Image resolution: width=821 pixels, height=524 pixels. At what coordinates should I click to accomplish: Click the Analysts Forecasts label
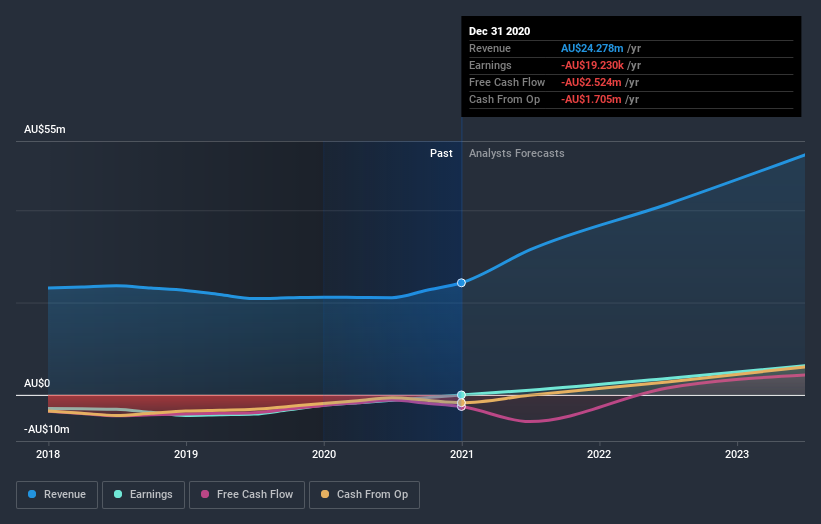pyautogui.click(x=516, y=153)
